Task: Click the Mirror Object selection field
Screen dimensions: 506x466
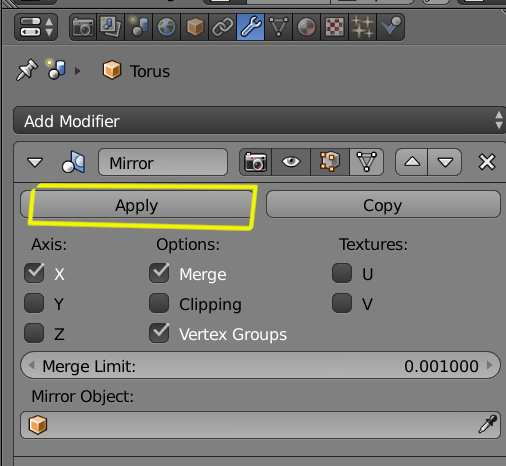Action: [x=260, y=425]
